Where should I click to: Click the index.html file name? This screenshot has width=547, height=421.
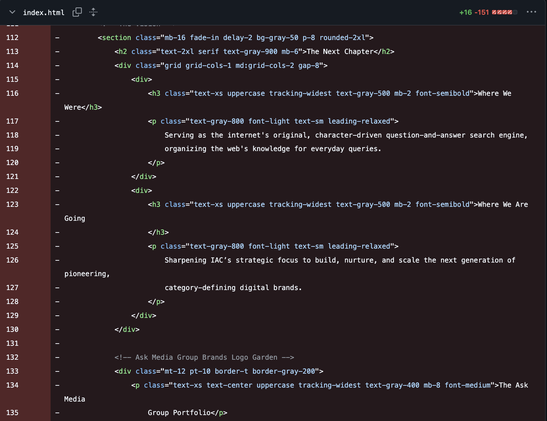click(44, 13)
